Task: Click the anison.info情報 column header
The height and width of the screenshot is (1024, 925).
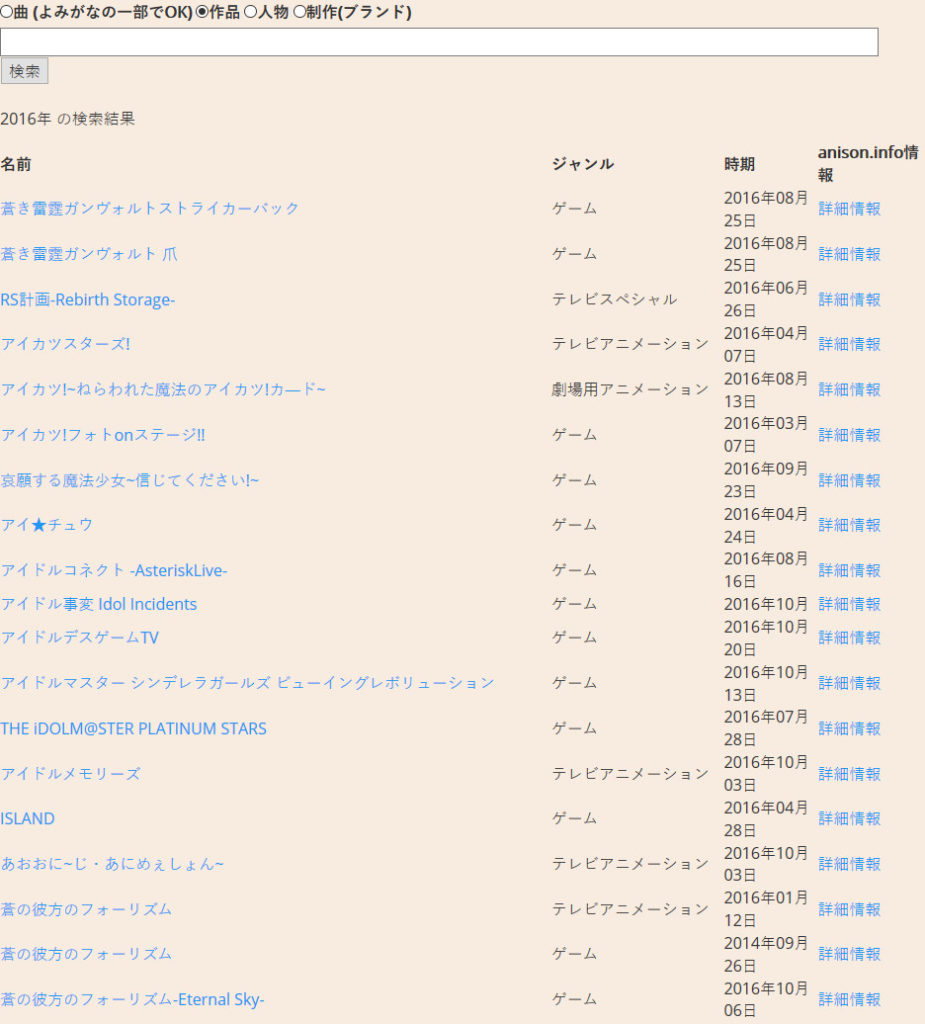Action: (868, 163)
